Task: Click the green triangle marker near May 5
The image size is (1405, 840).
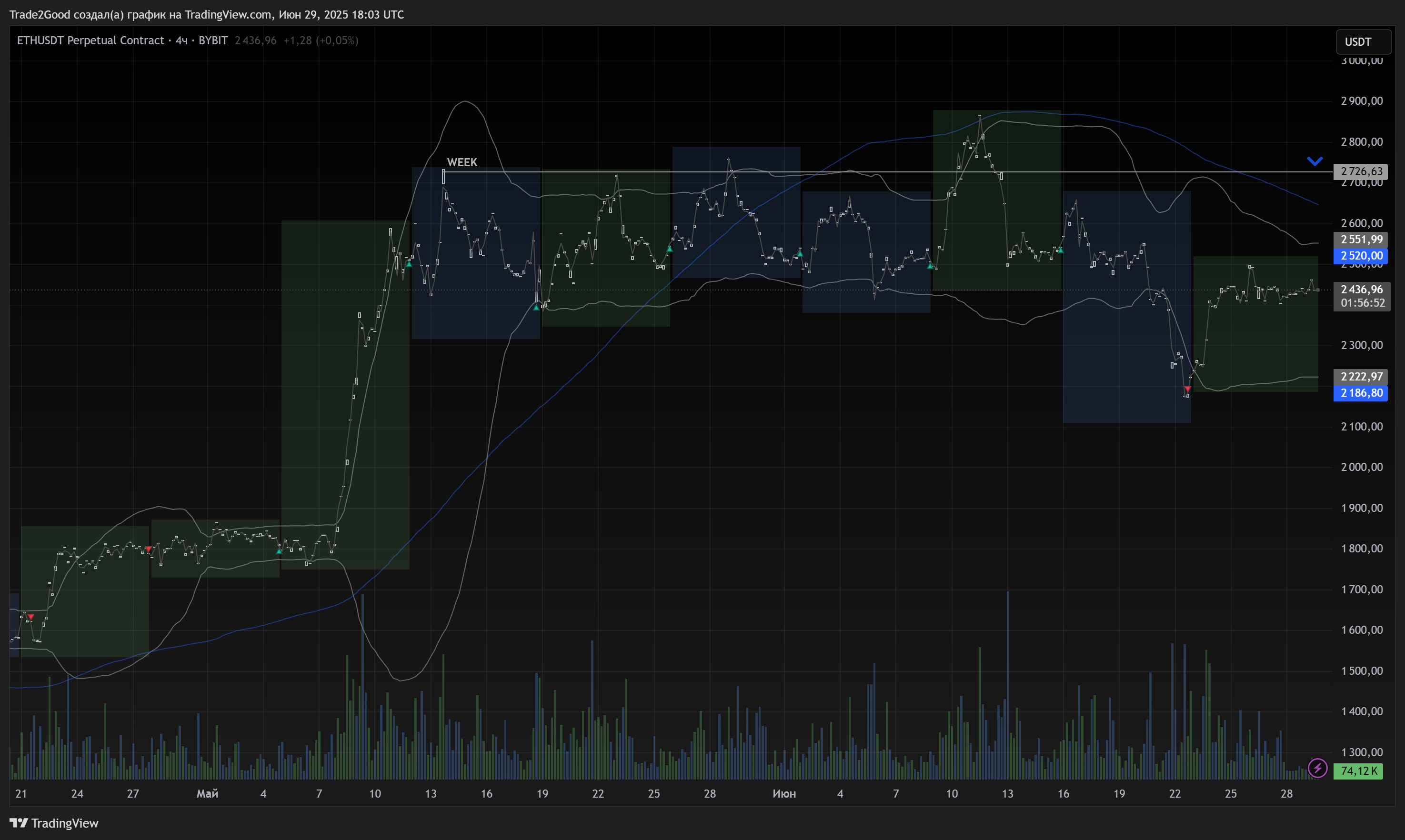Action: pyautogui.click(x=279, y=551)
